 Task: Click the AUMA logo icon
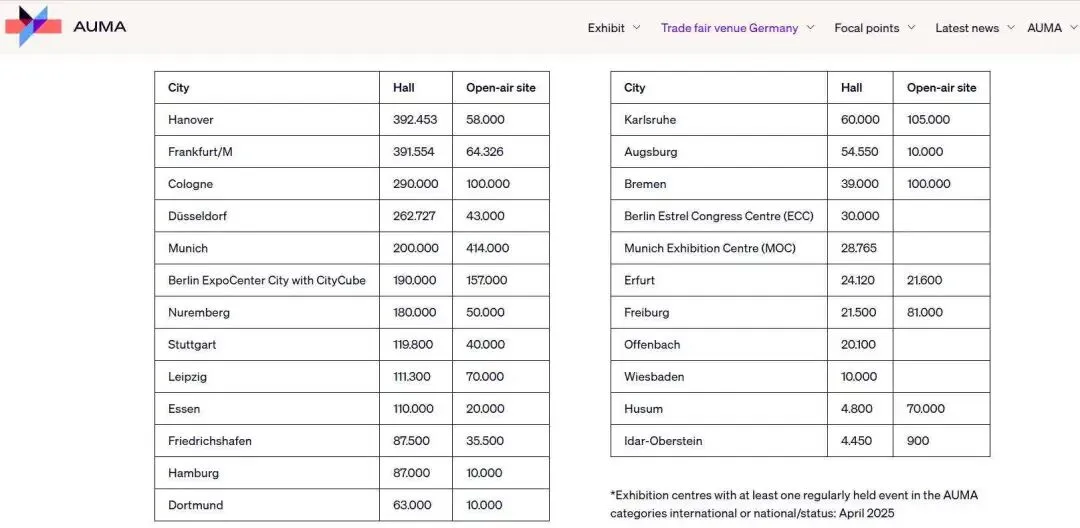click(x=33, y=26)
